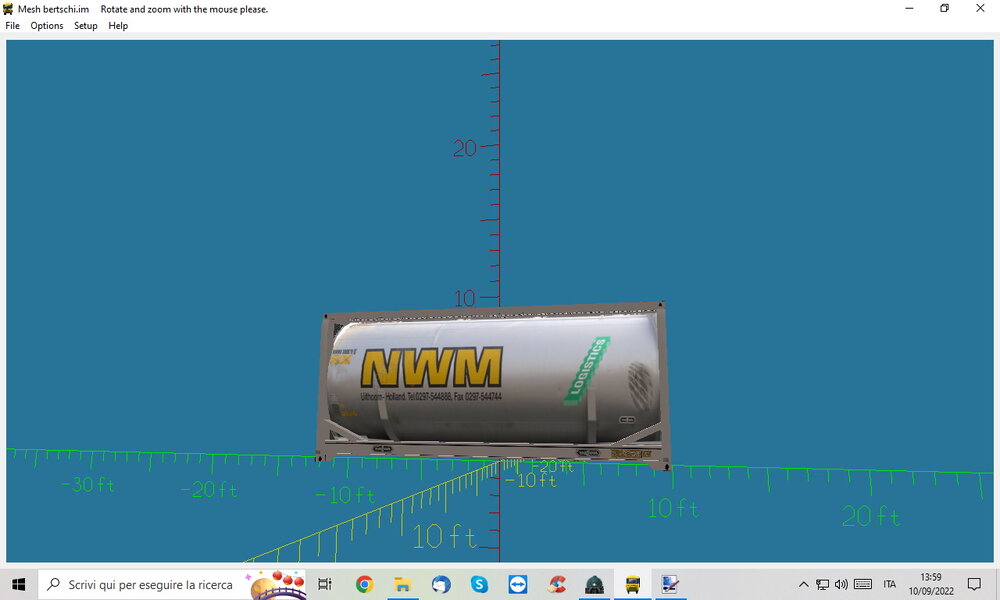
Task: Minimize the Mesh viewer window
Action: pos(909,8)
